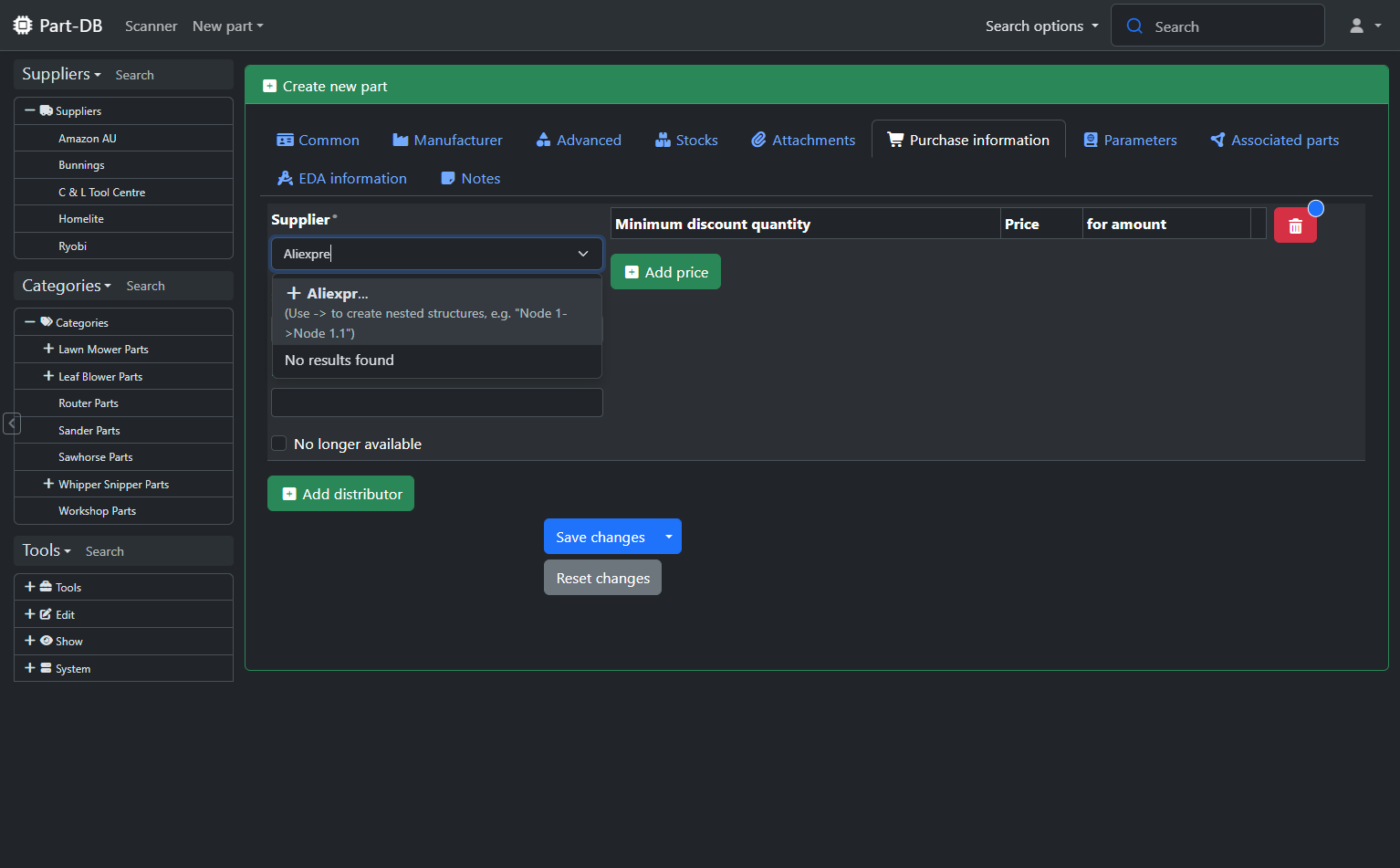1400x868 pixels.
Task: Select Amazon AU supplier
Action: [123, 138]
